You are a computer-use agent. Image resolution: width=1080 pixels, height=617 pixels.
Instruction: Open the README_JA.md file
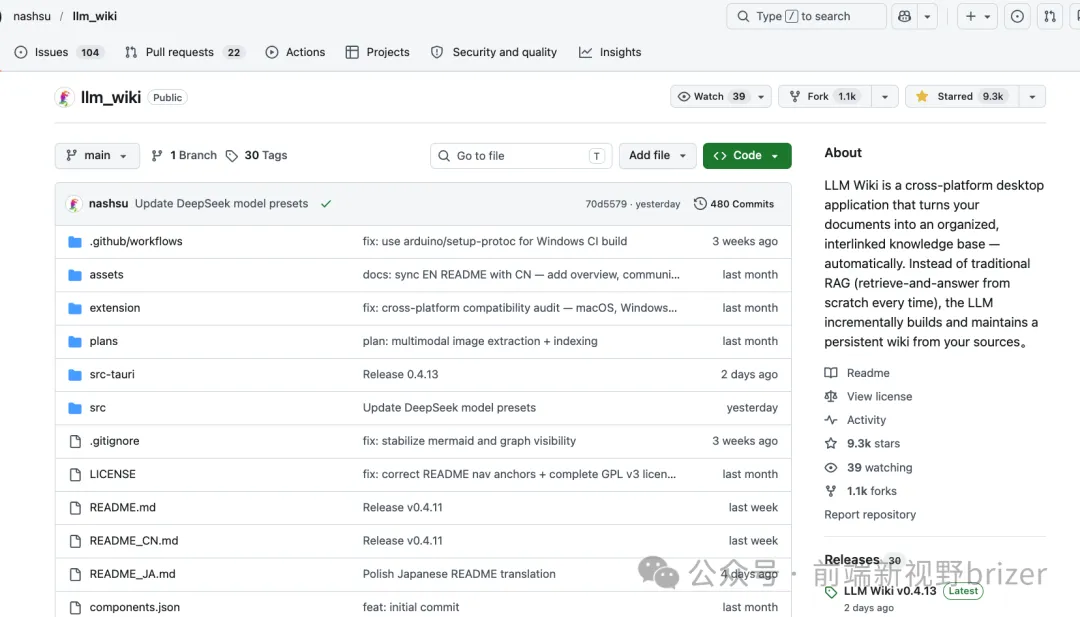(x=132, y=574)
